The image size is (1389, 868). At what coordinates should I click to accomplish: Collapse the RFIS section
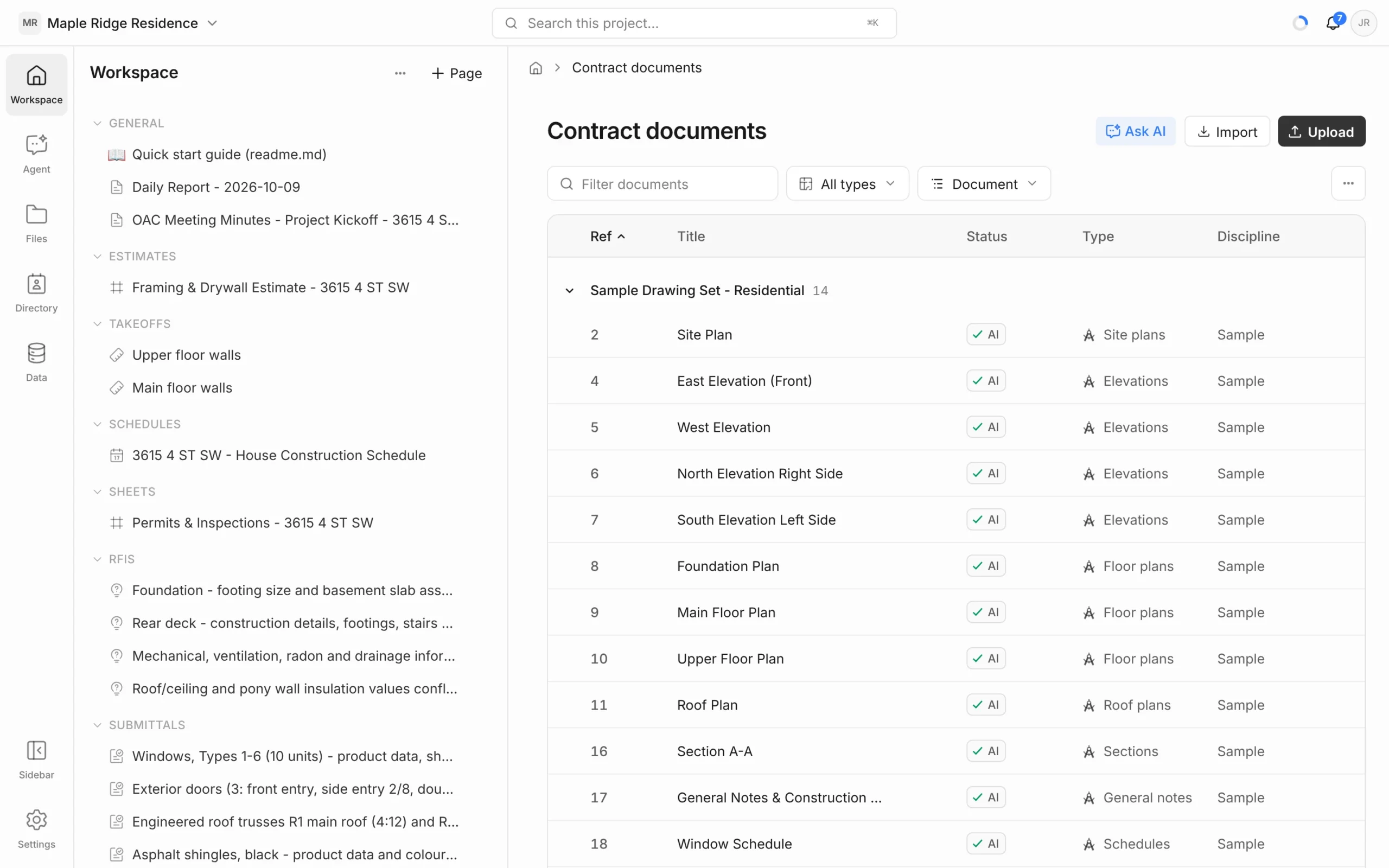point(97,559)
